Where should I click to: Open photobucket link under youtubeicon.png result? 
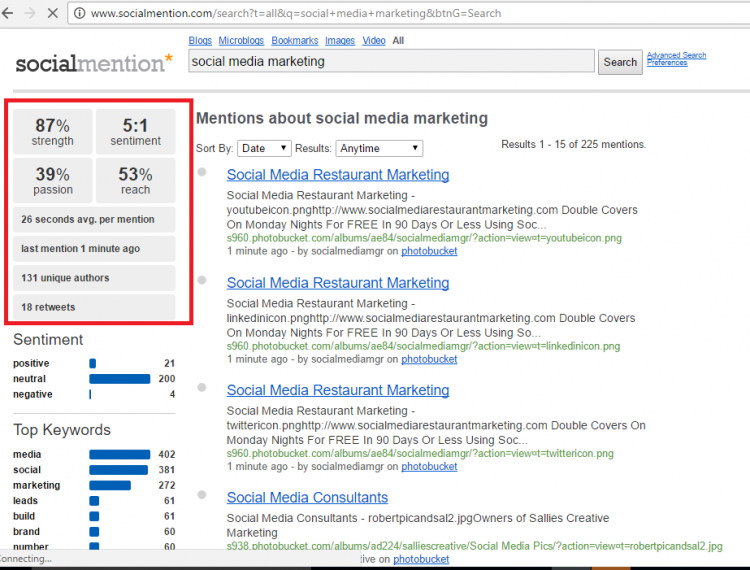tap(429, 251)
